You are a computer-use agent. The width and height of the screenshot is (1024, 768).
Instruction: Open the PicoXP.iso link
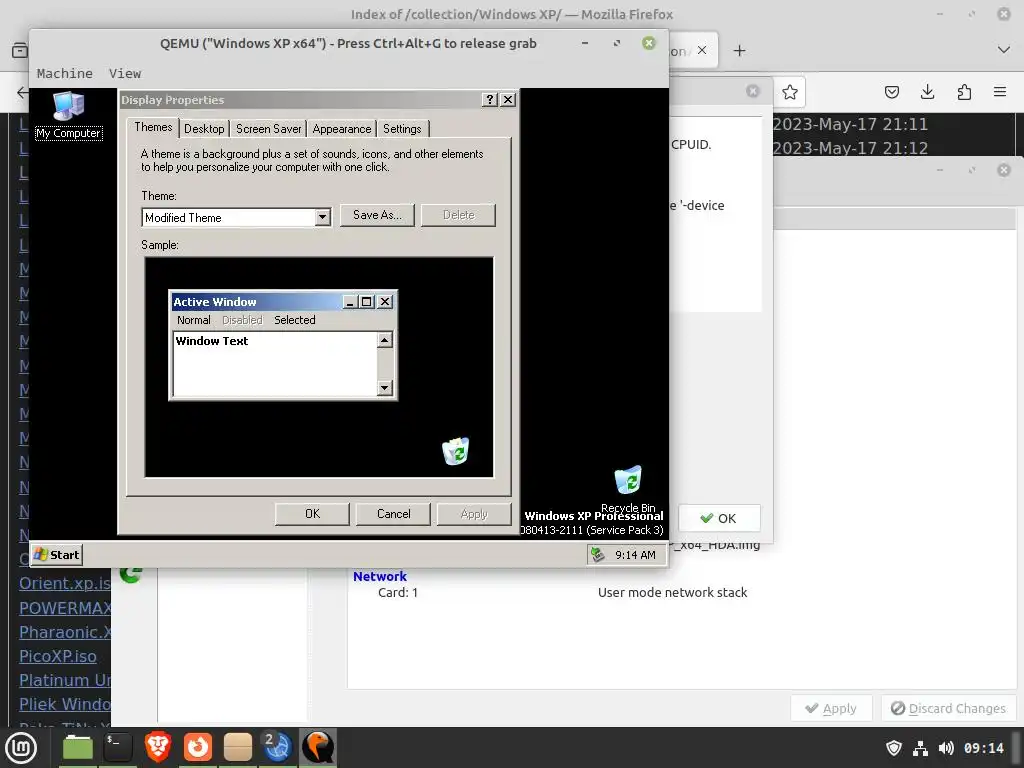(x=57, y=656)
